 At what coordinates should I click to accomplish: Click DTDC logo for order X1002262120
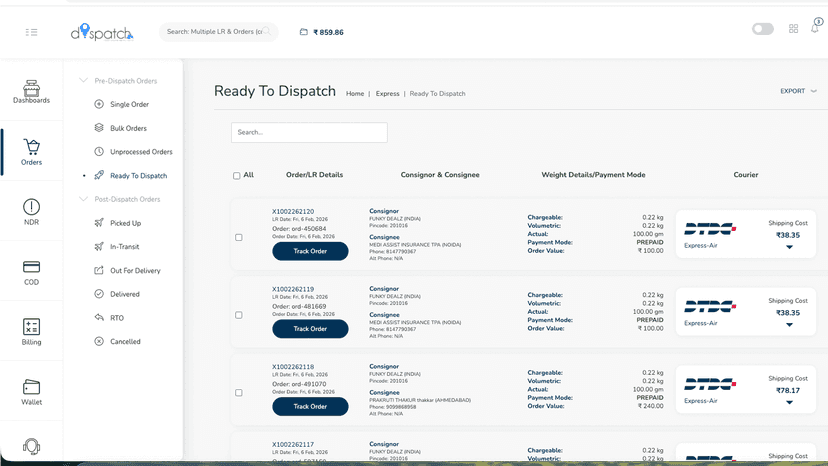point(710,229)
